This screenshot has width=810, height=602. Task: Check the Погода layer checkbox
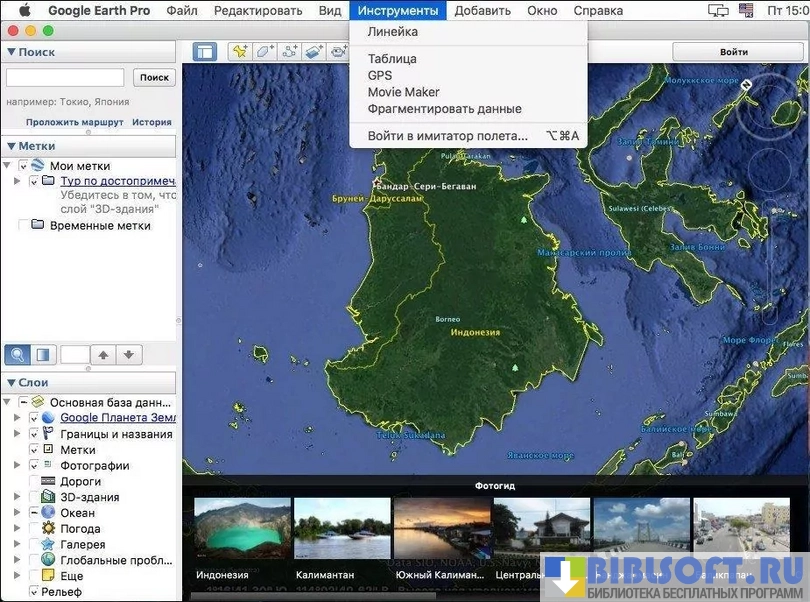34,529
